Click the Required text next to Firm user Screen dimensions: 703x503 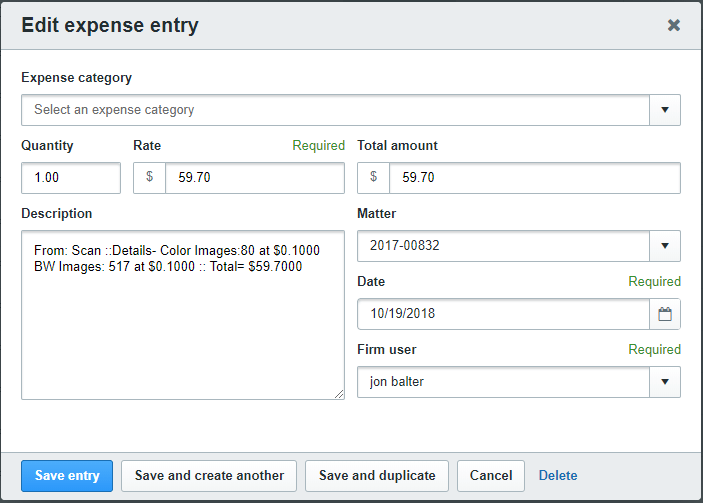[x=655, y=350]
